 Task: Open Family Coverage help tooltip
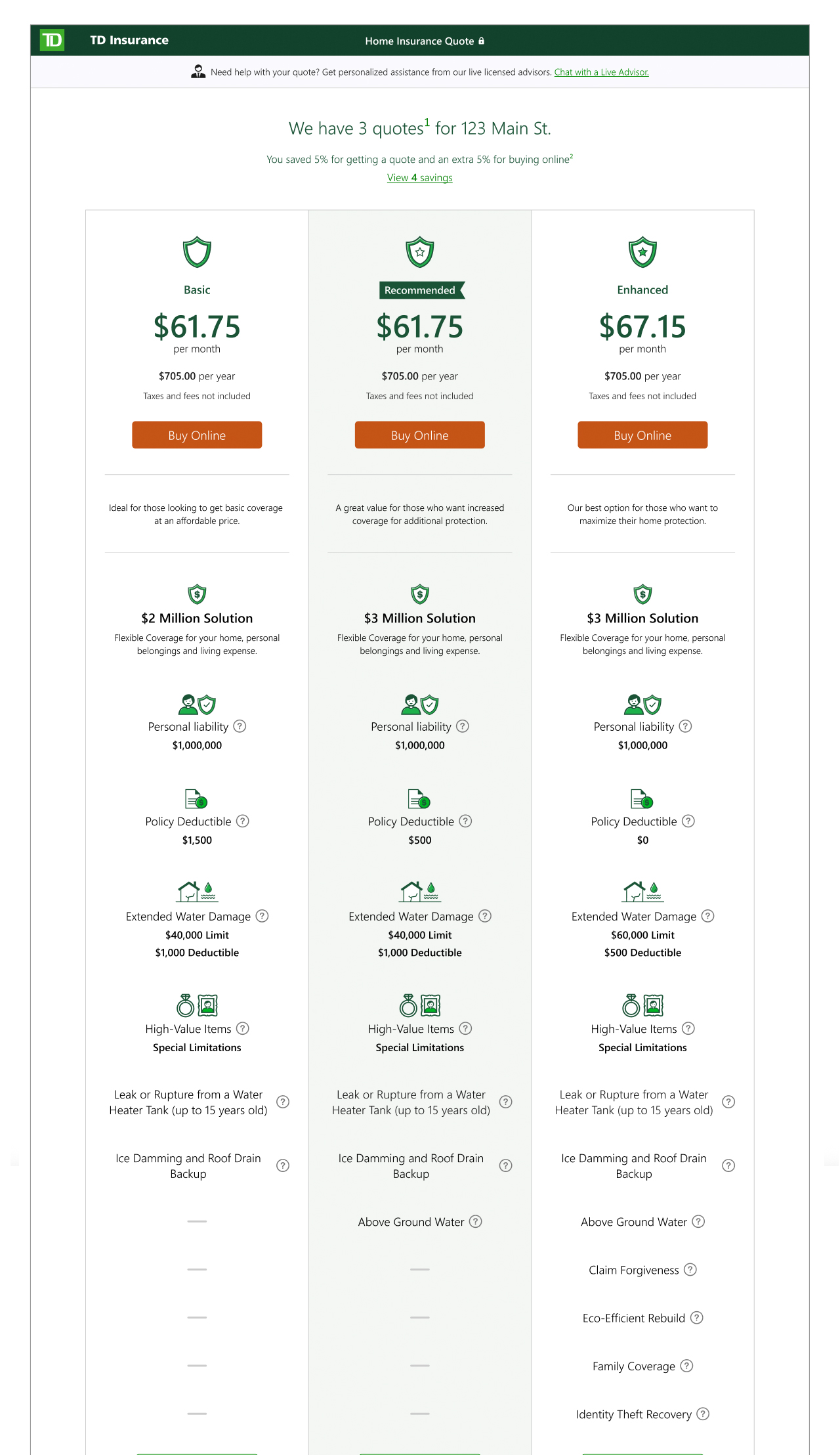tap(686, 1366)
